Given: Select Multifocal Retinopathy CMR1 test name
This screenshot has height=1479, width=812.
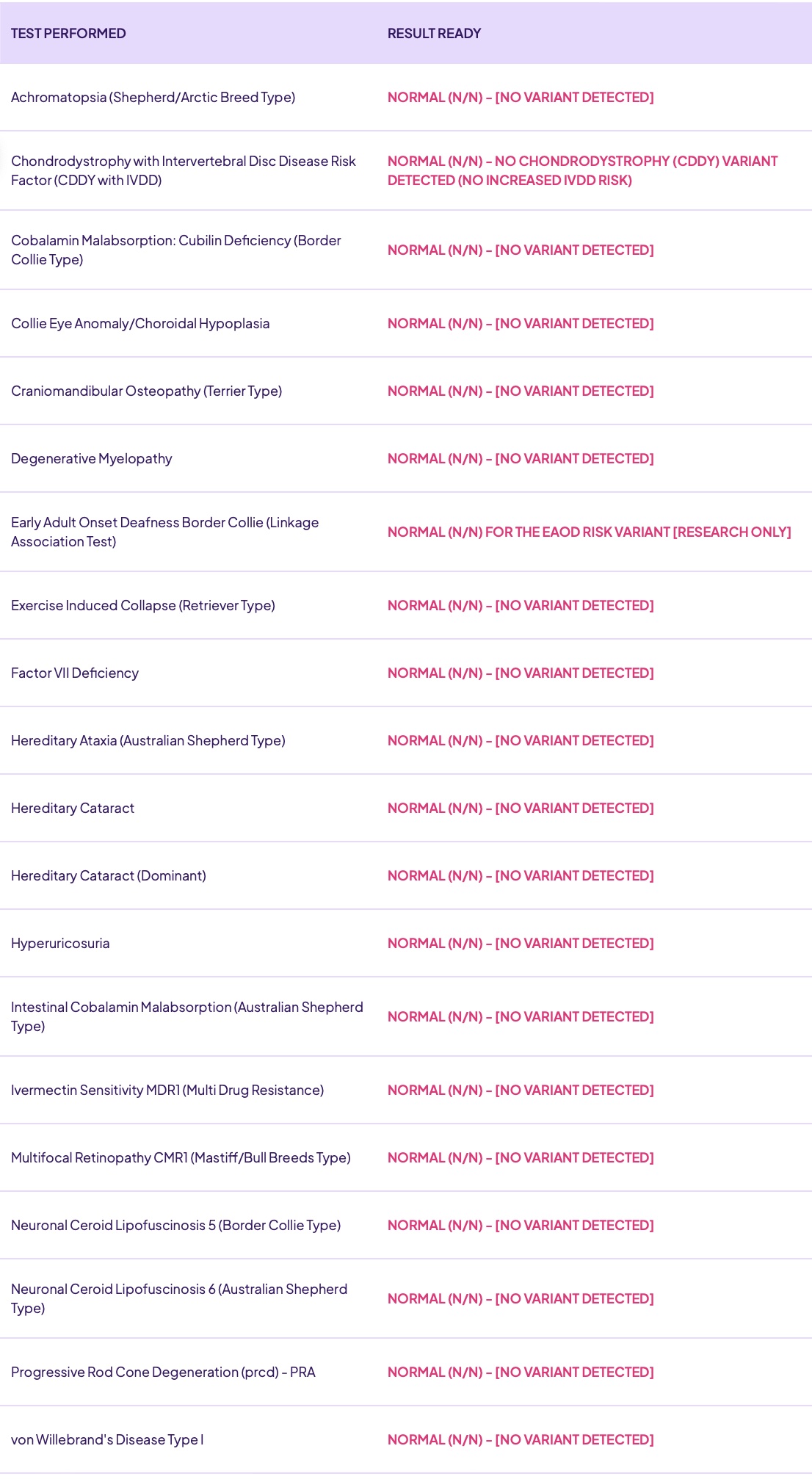Looking at the screenshot, I should 181,1158.
